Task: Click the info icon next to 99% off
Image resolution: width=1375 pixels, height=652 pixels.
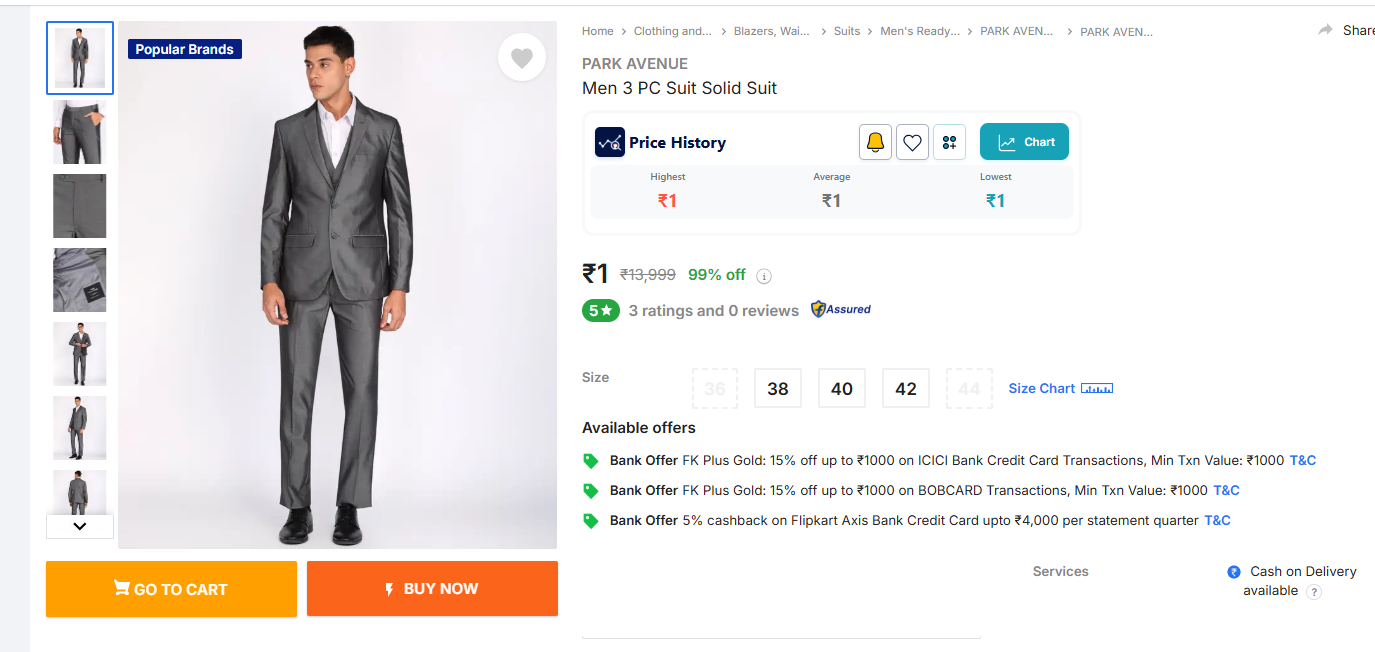Action: [x=764, y=276]
